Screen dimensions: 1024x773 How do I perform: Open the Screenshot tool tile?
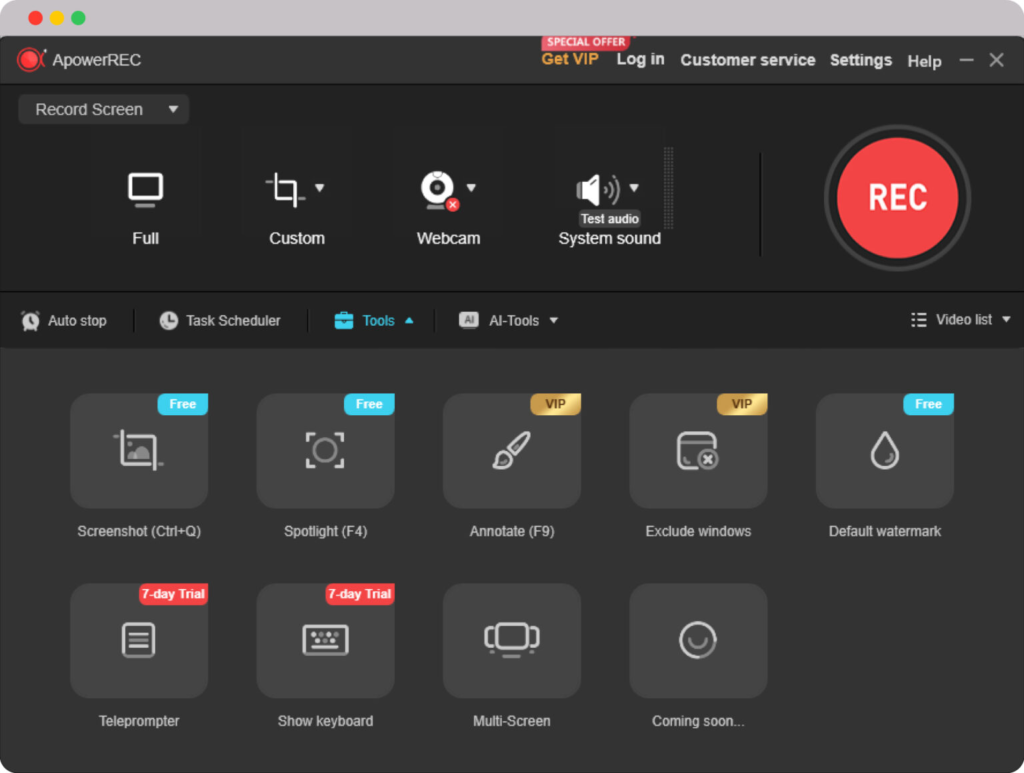(x=139, y=451)
